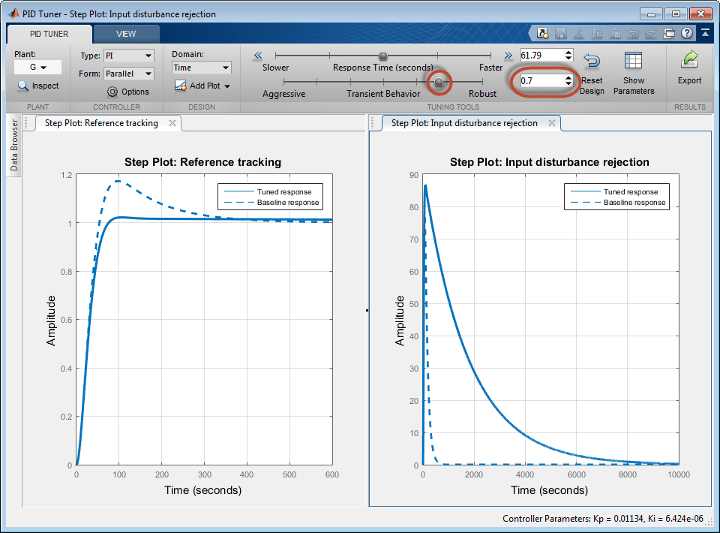Screen dimensions: 720x533
Task: Click the Paste icon in quick access toolbar
Action: (615, 33)
